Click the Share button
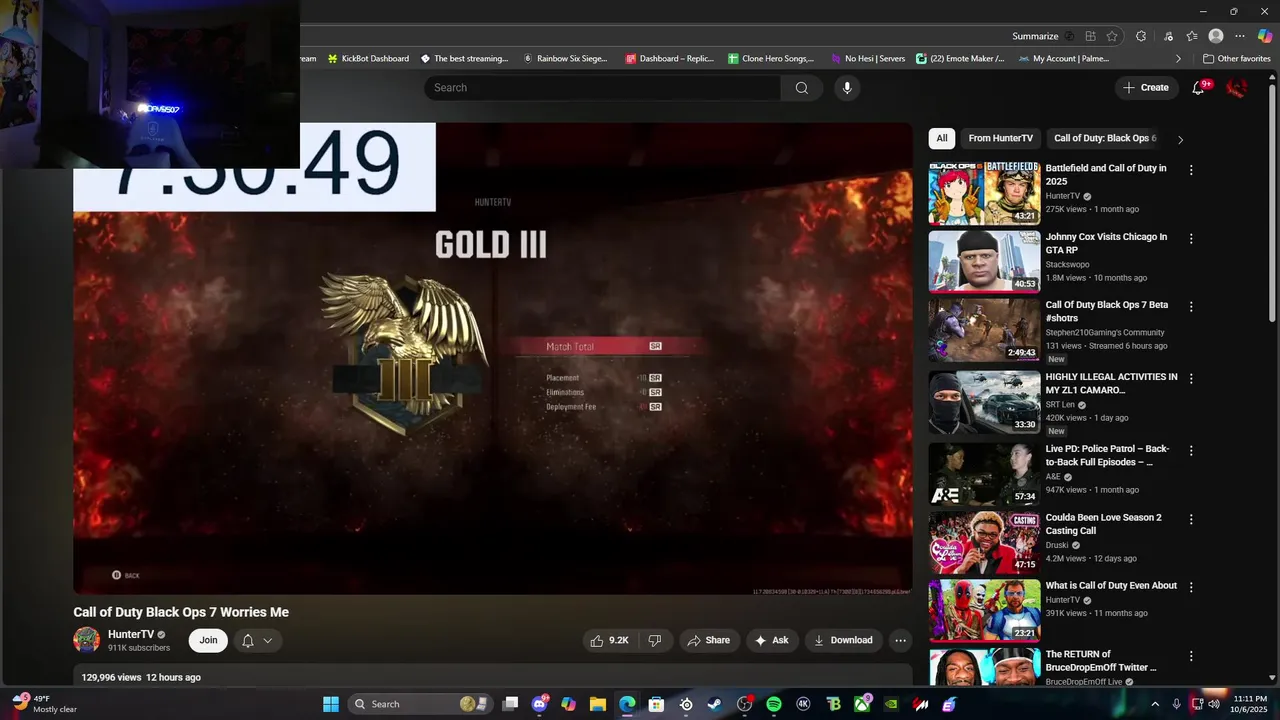Viewport: 1280px width, 720px height. (707, 640)
